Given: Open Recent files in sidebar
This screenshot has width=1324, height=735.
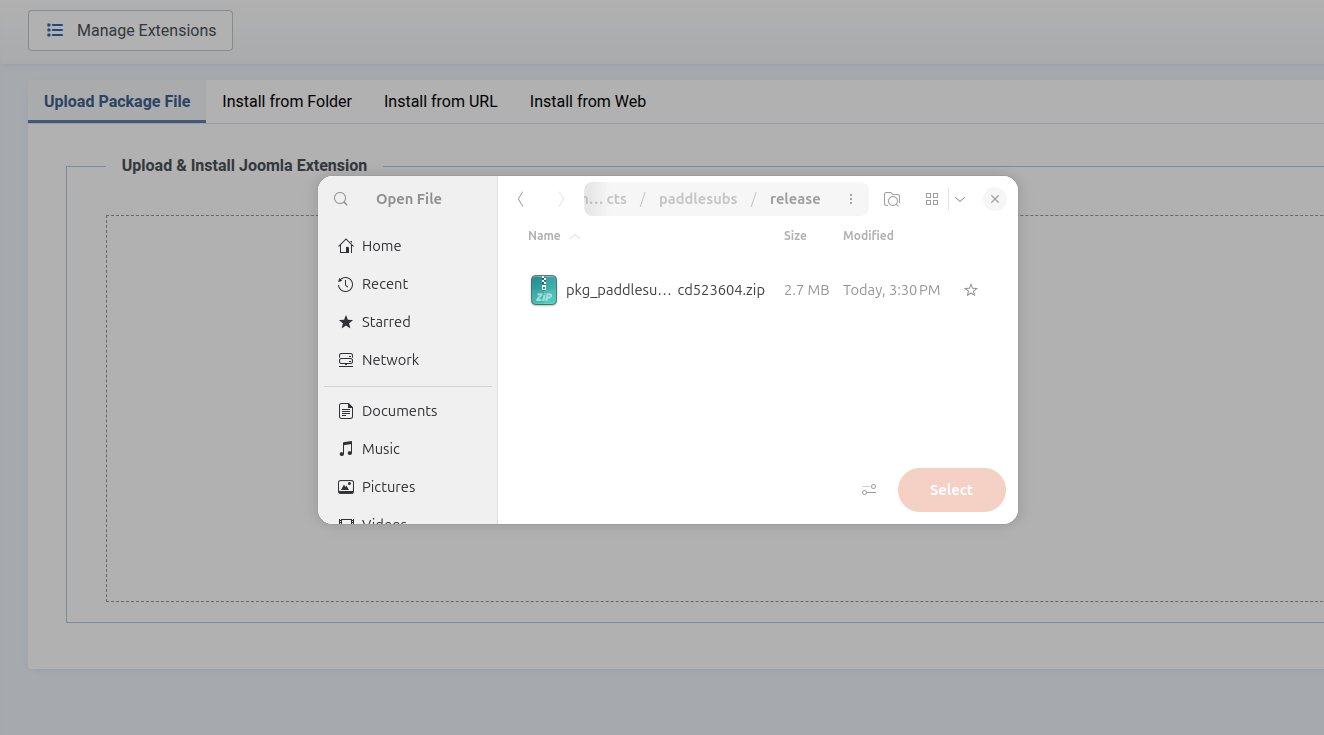Looking at the screenshot, I should point(408,284).
